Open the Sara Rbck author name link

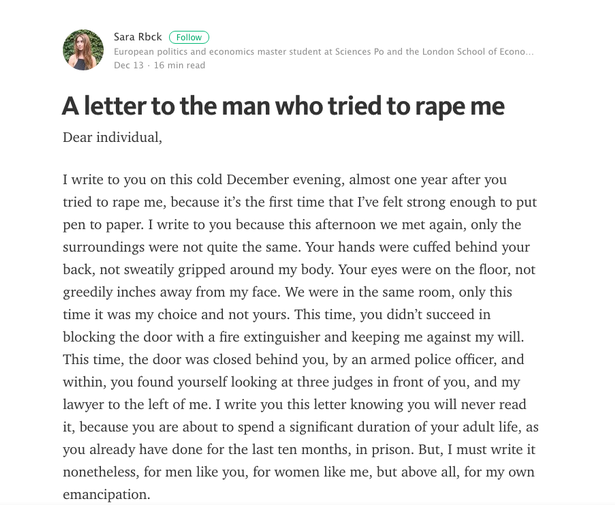pyautogui.click(x=138, y=37)
